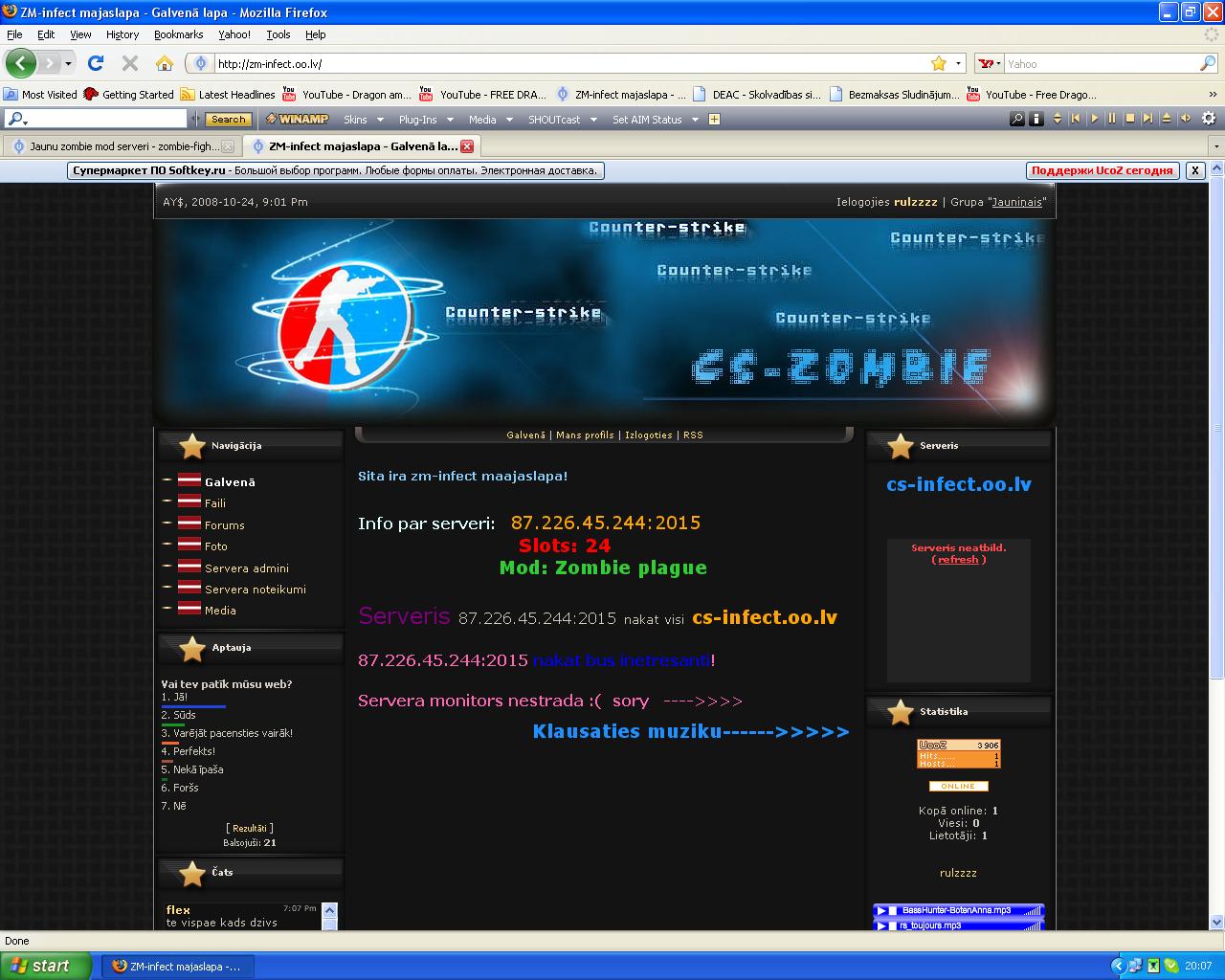Click Izlogoties to log out
The width and height of the screenshot is (1225, 980).
pos(649,435)
